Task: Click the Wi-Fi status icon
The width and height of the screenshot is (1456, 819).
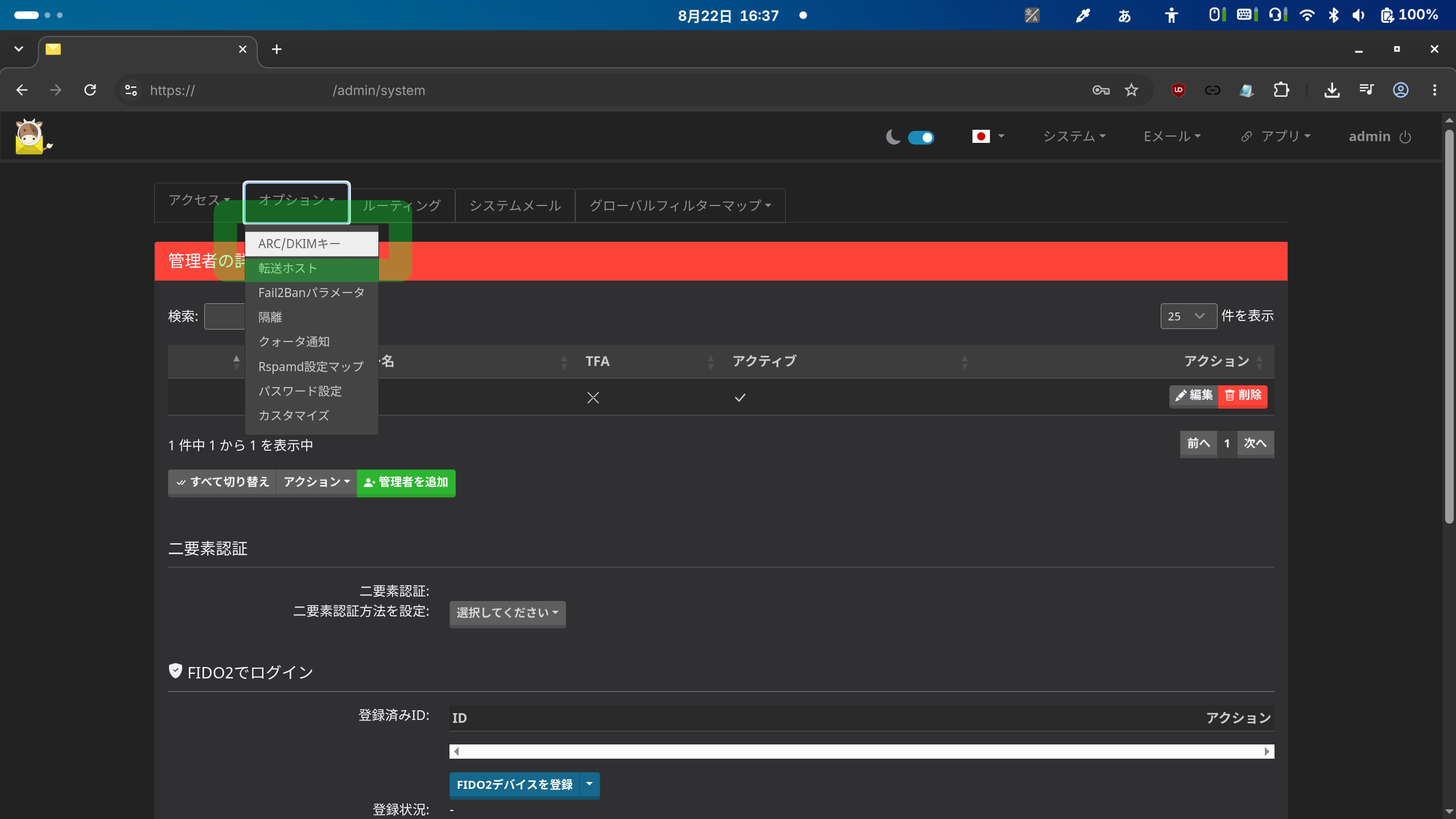Action: (1307, 15)
